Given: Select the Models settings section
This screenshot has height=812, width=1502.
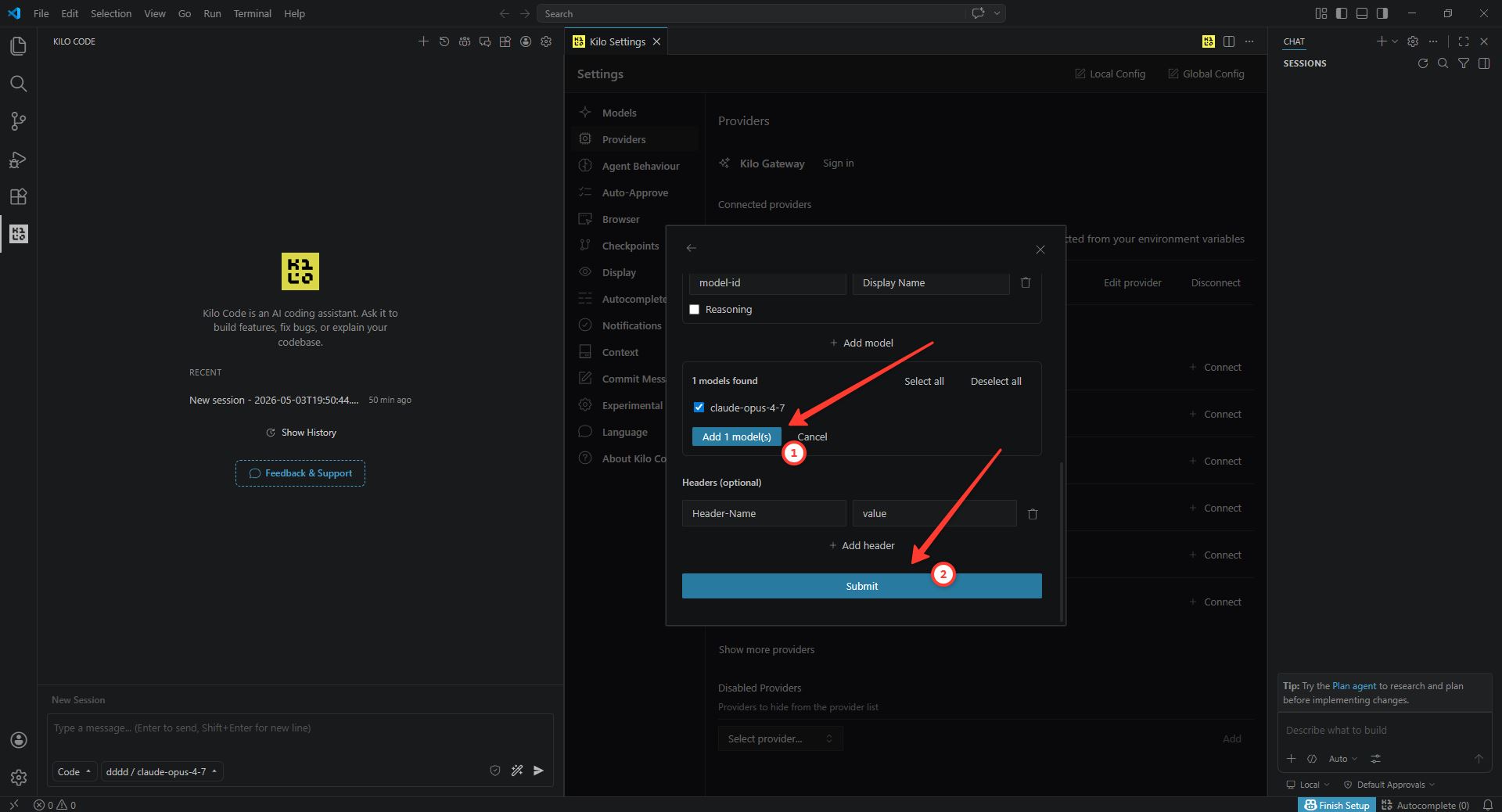Looking at the screenshot, I should point(634,113).
